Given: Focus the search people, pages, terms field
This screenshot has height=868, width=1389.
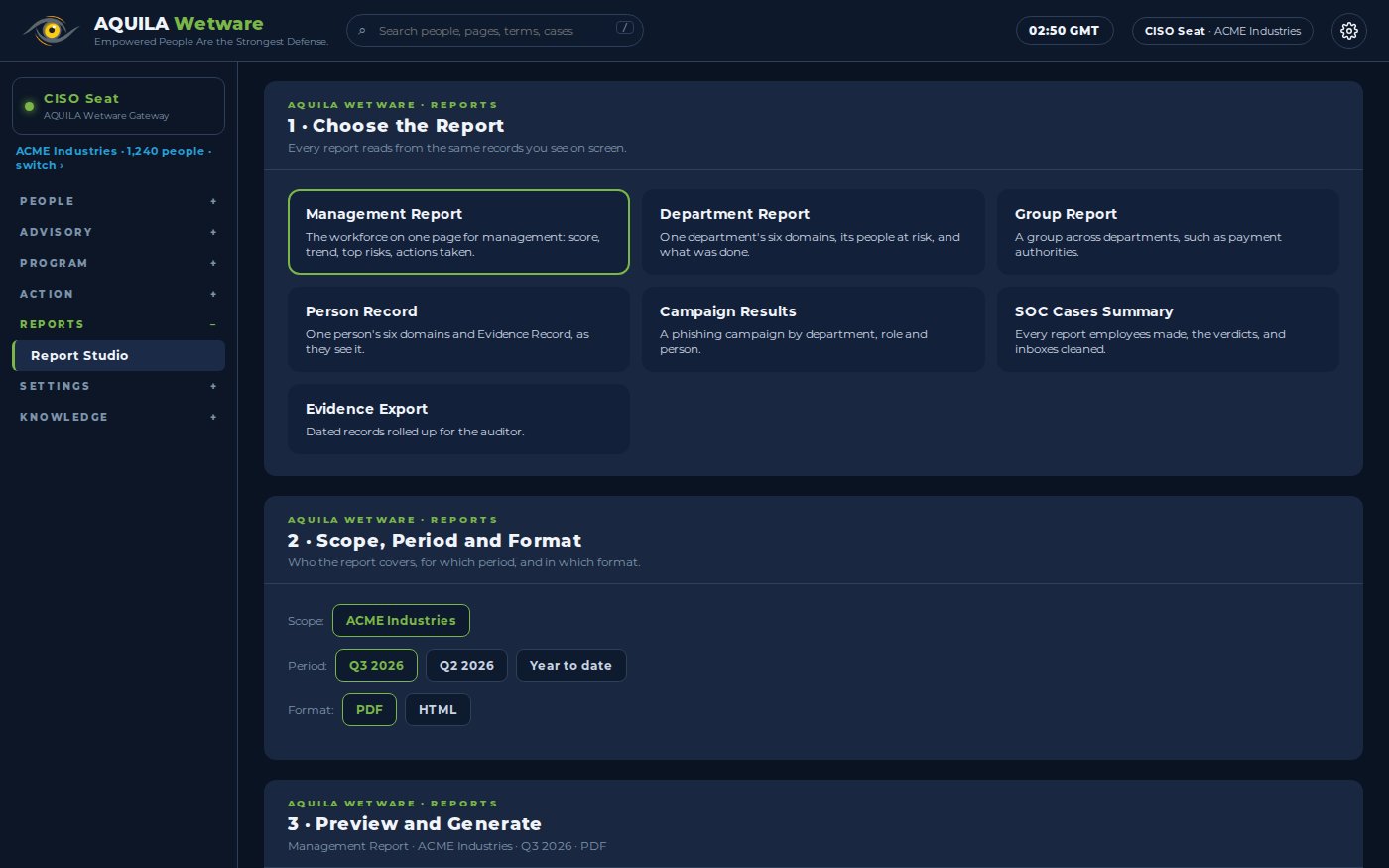Looking at the screenshot, I should [495, 31].
